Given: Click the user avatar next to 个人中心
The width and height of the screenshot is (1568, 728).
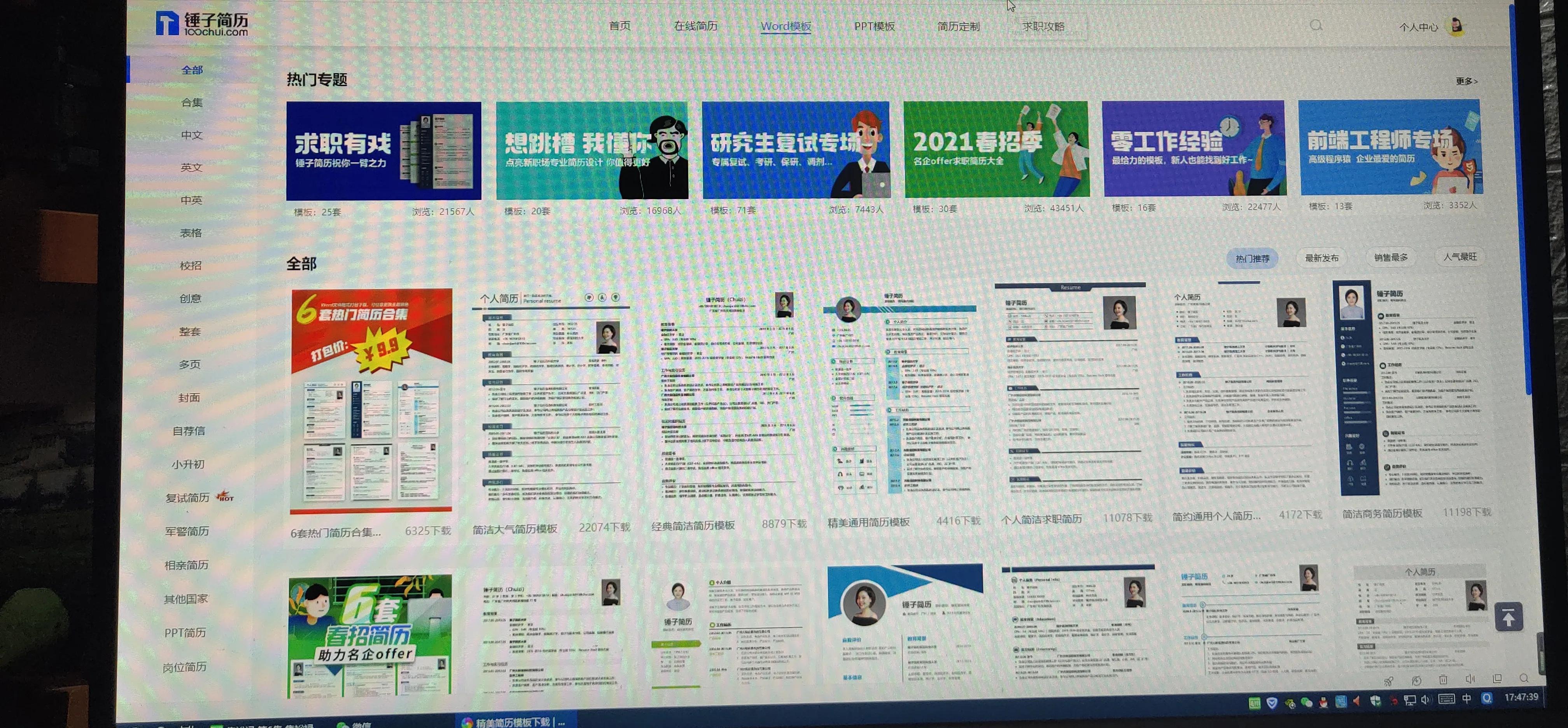Looking at the screenshot, I should point(1457,26).
